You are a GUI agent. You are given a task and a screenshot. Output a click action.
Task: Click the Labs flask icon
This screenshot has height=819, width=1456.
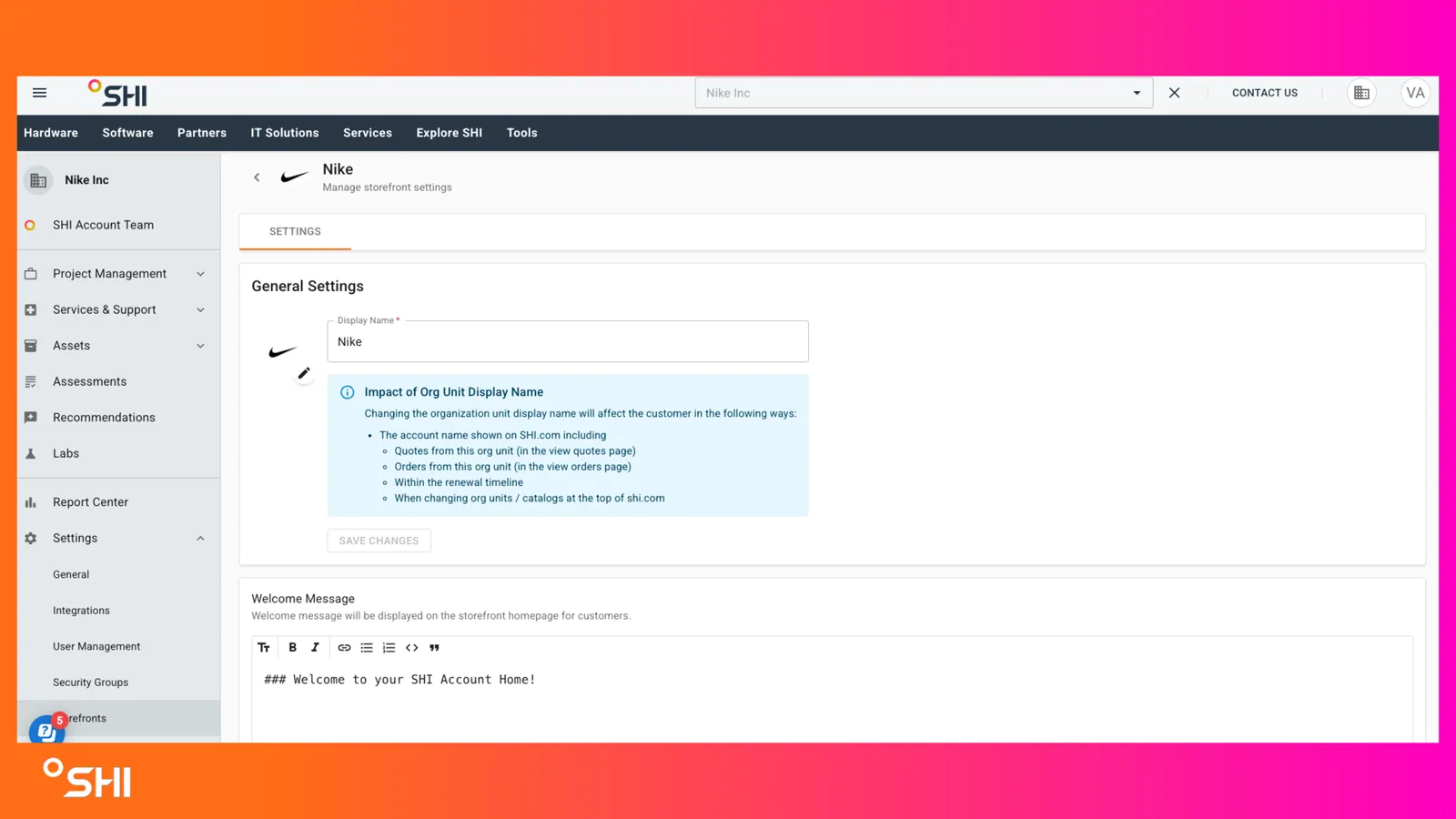click(31, 453)
